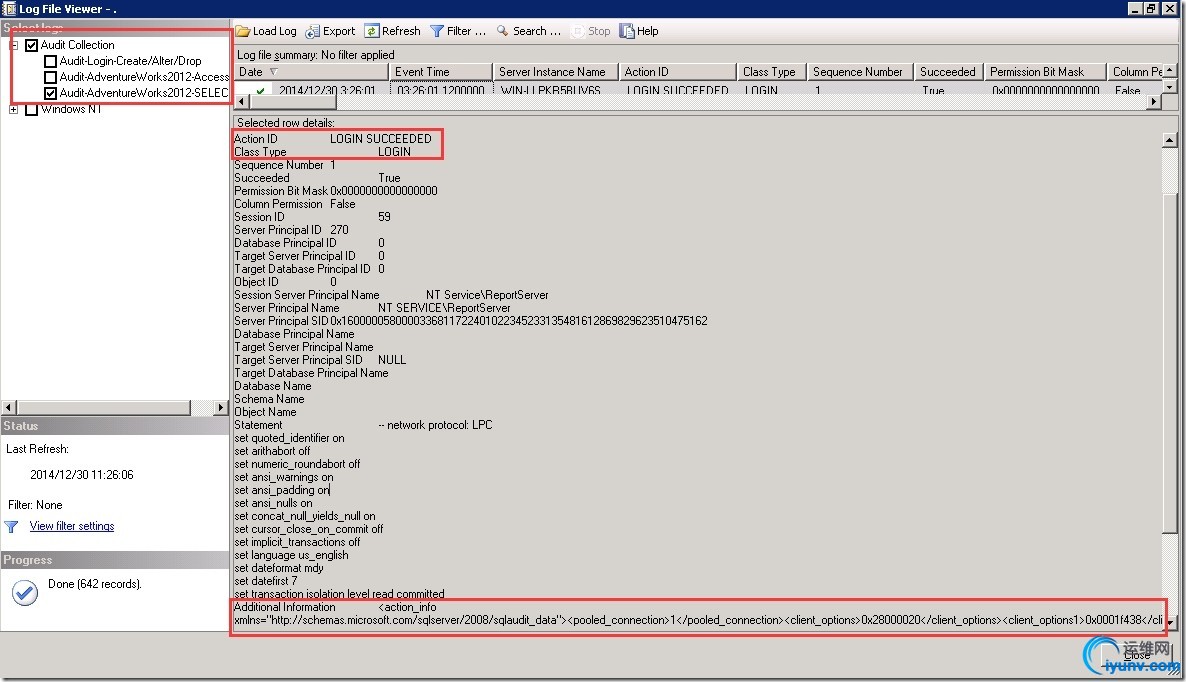Click the Load Log folder icon
Image resolution: width=1186 pixels, height=682 pixels.
(x=243, y=31)
